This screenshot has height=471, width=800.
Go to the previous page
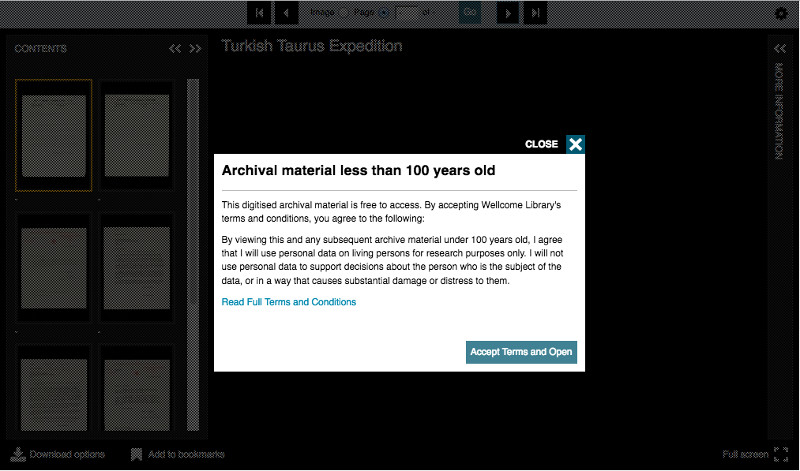click(x=286, y=13)
